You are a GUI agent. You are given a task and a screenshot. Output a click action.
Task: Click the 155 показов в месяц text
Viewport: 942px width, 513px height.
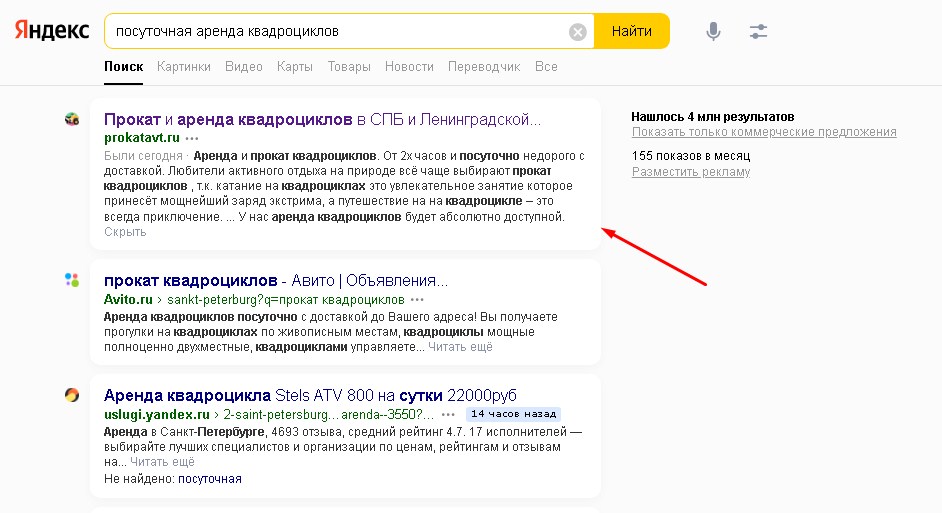(x=691, y=156)
